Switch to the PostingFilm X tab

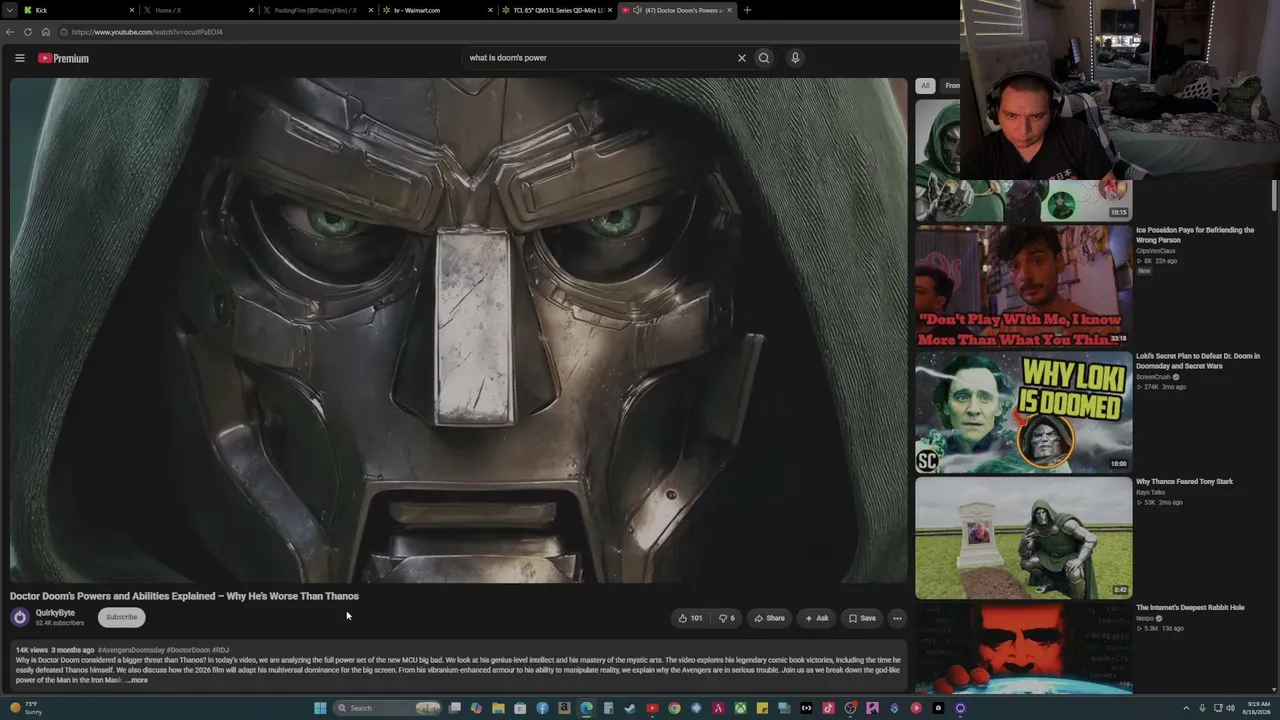(317, 10)
